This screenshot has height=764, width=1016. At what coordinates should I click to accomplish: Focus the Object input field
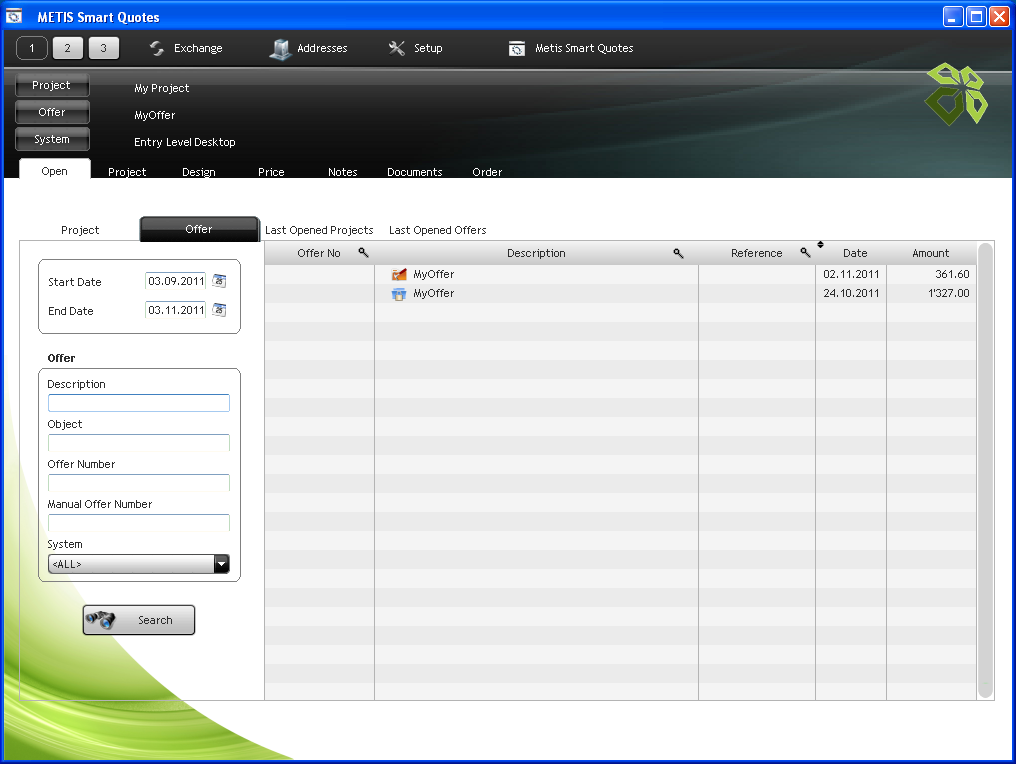(139, 443)
